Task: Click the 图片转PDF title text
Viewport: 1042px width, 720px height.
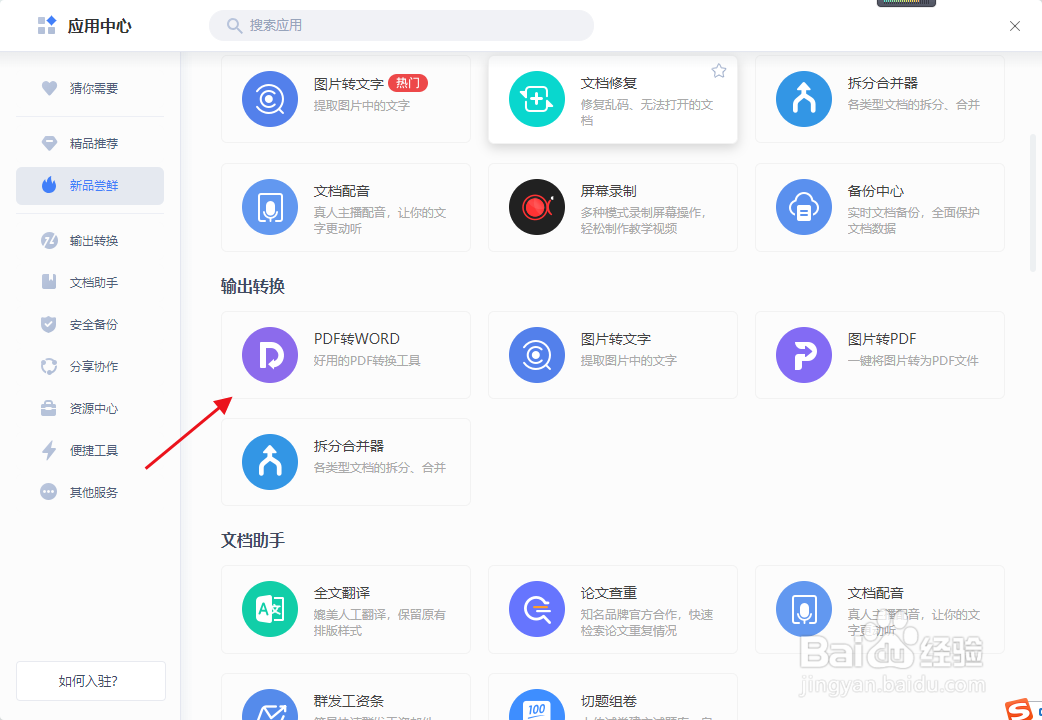Action: (882, 339)
